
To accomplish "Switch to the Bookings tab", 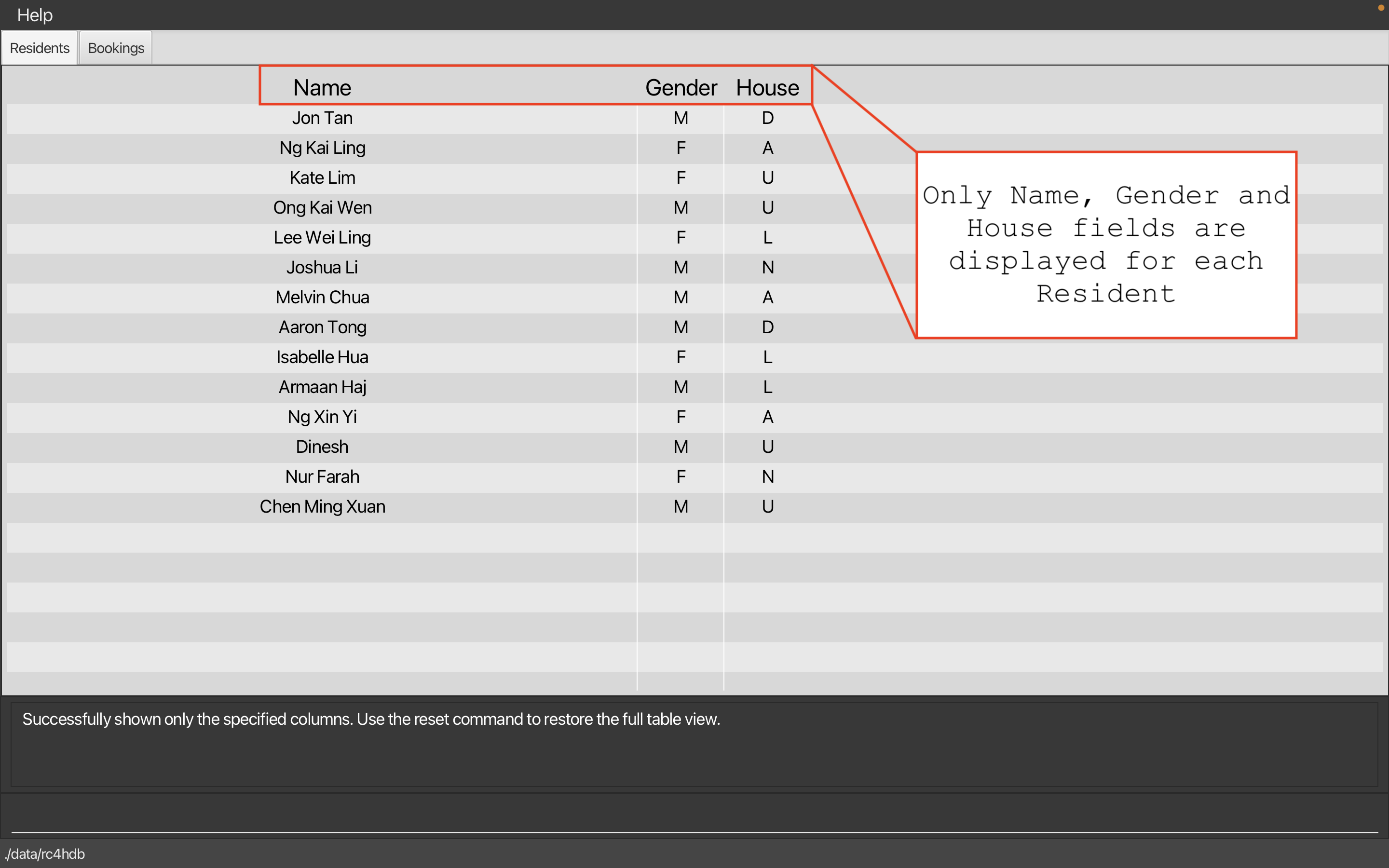I will pos(116,48).
